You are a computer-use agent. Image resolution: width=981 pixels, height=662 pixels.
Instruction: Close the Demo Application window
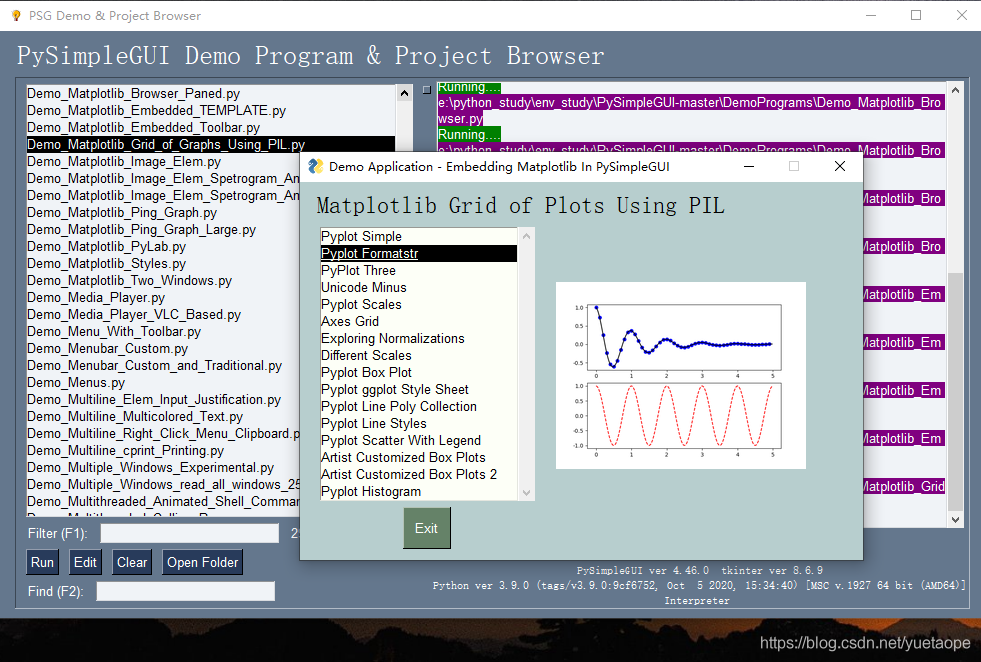(x=840, y=166)
